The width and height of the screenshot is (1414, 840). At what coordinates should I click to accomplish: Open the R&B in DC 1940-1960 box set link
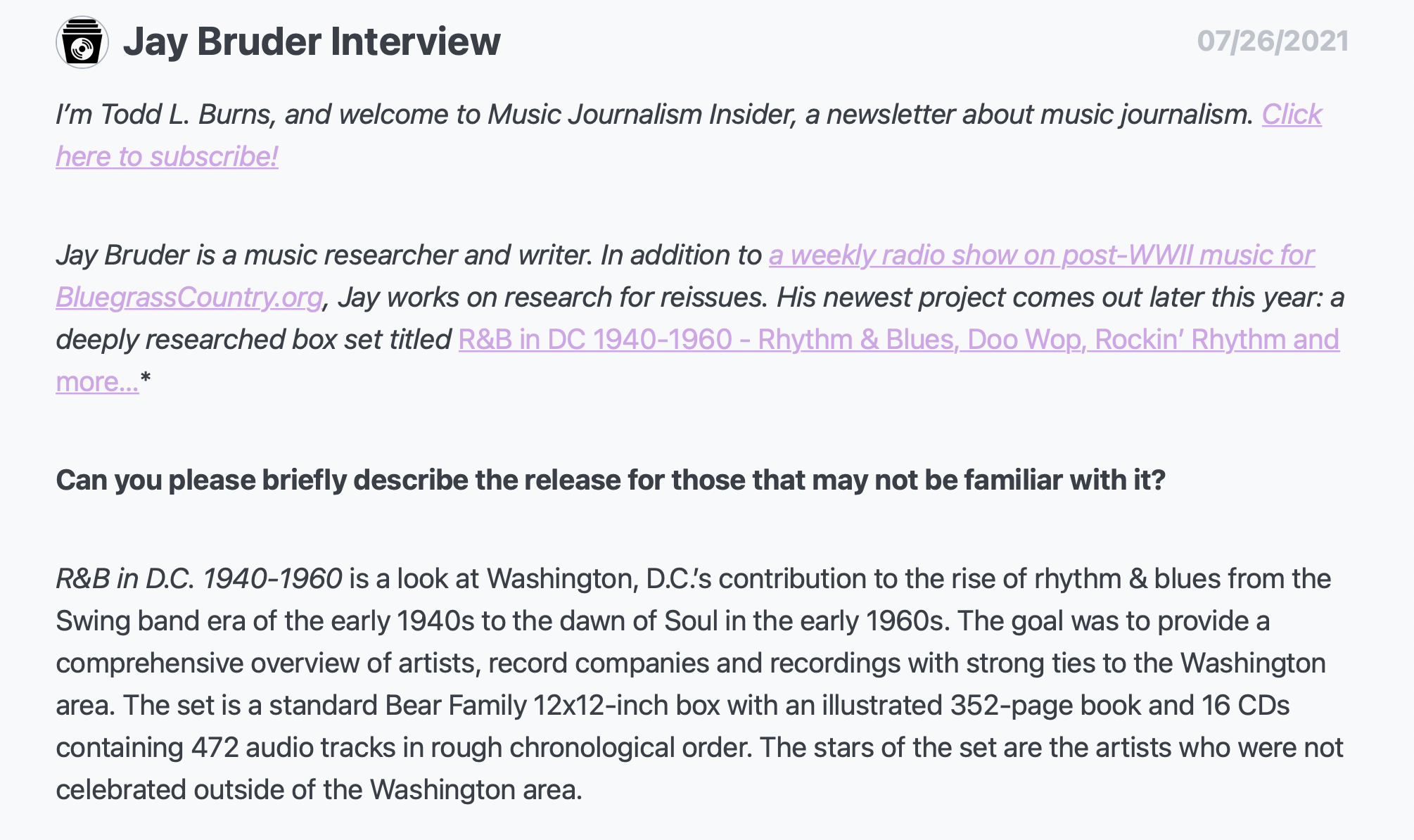point(898,339)
